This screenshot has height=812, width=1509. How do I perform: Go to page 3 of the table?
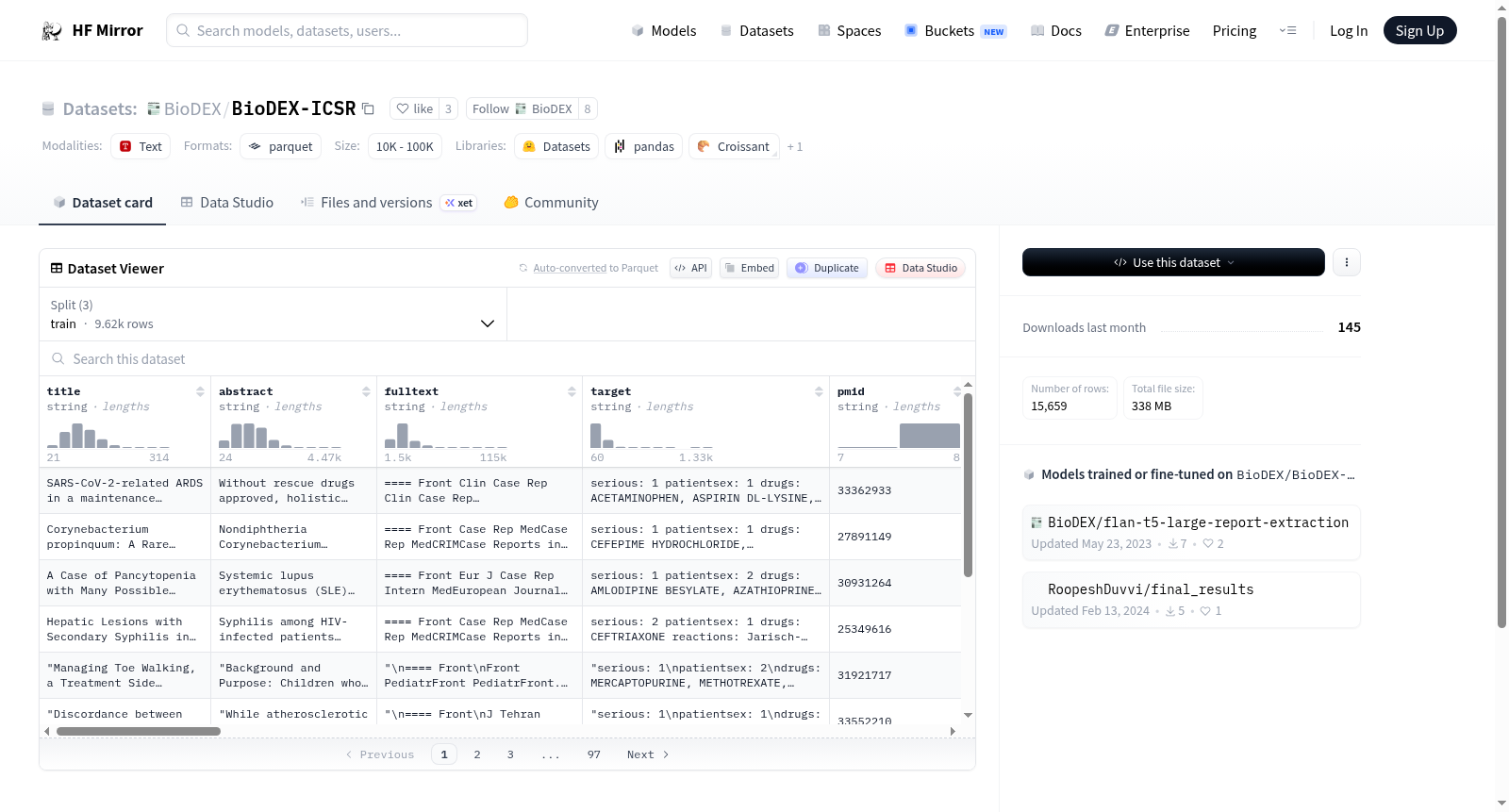pyautogui.click(x=510, y=754)
